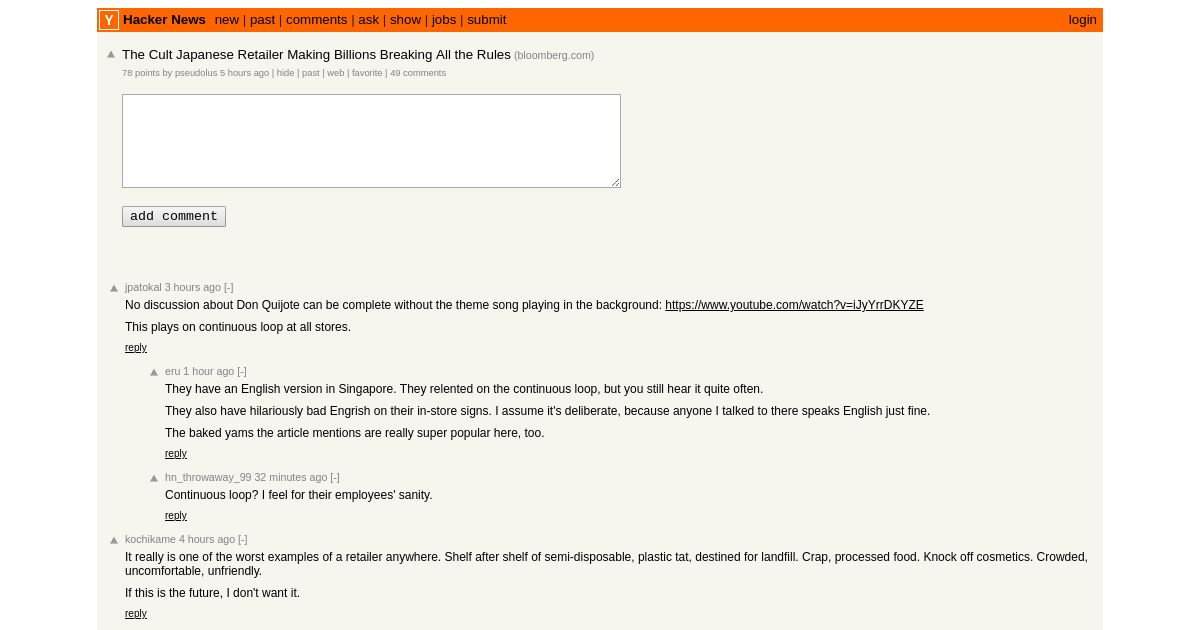Click text 'Continuous loop? I feel for their employees' sanity.'
This screenshot has height=630, width=1200.
click(x=299, y=495)
